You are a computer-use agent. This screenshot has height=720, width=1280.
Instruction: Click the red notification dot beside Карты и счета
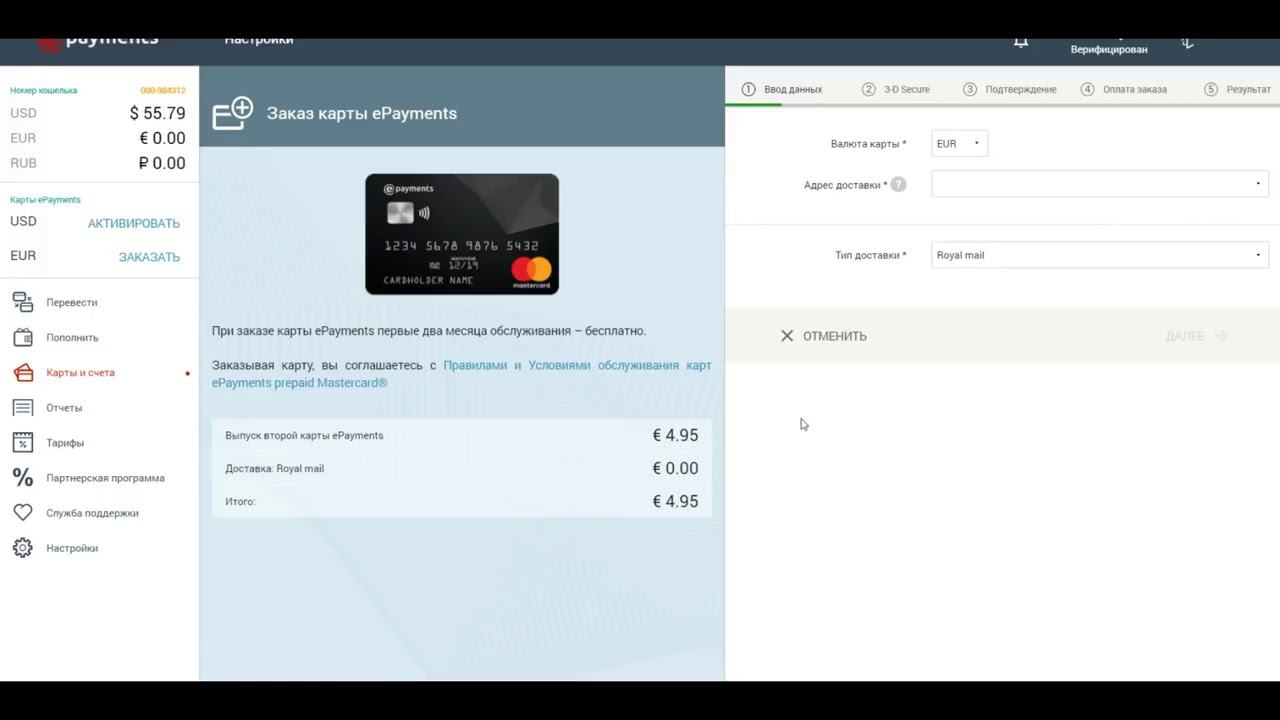(x=187, y=373)
